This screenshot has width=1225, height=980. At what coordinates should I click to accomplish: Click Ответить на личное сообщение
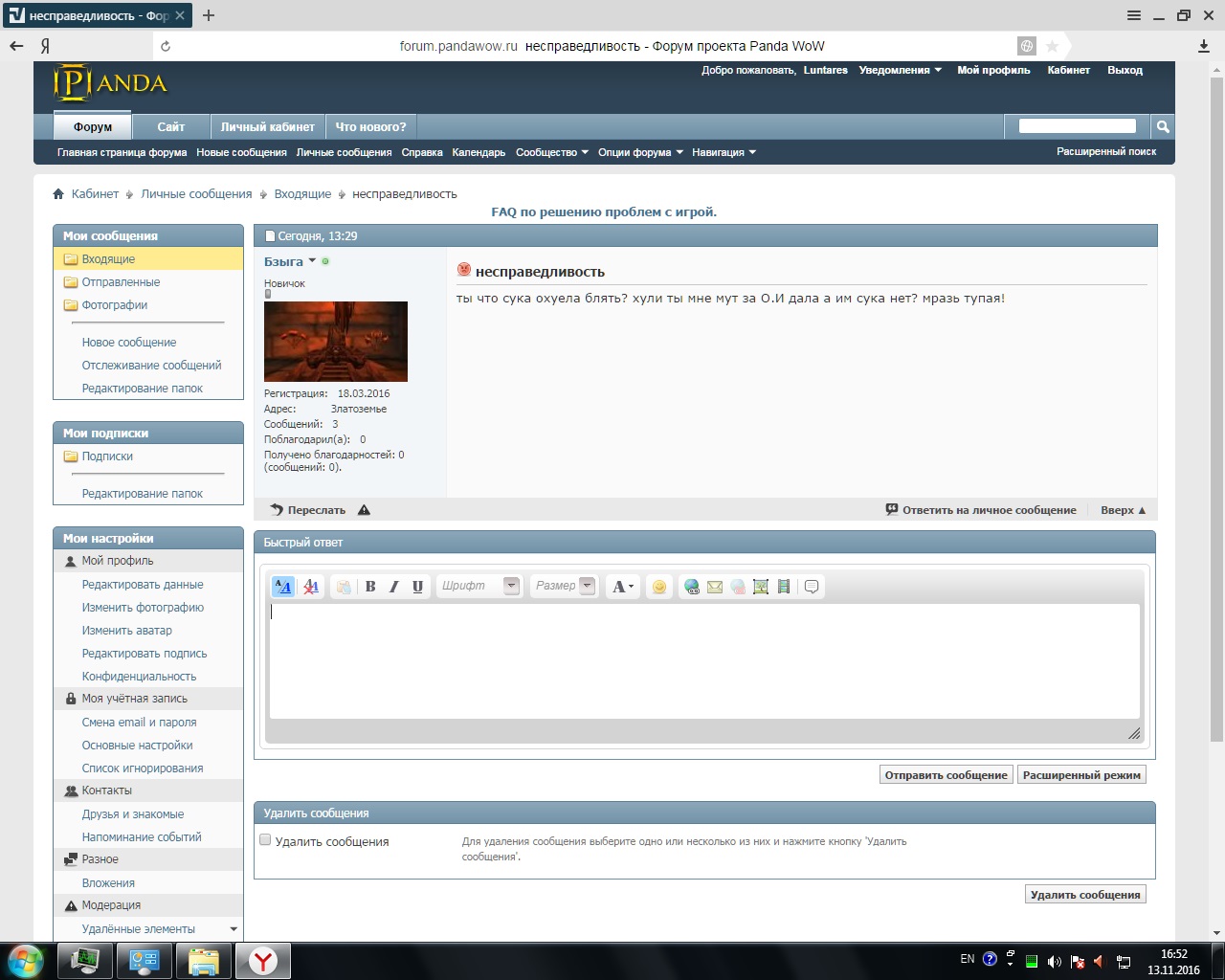981,510
